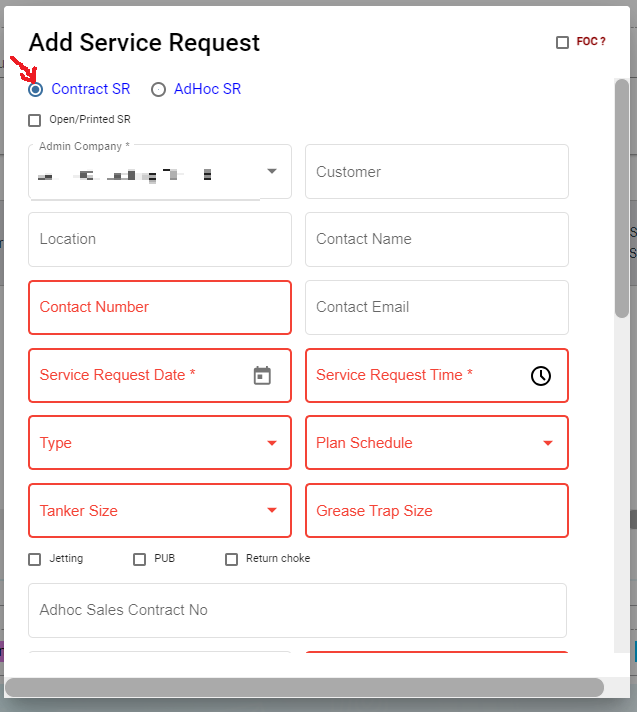Click the Contact Email field
The image size is (637, 712).
(x=436, y=307)
